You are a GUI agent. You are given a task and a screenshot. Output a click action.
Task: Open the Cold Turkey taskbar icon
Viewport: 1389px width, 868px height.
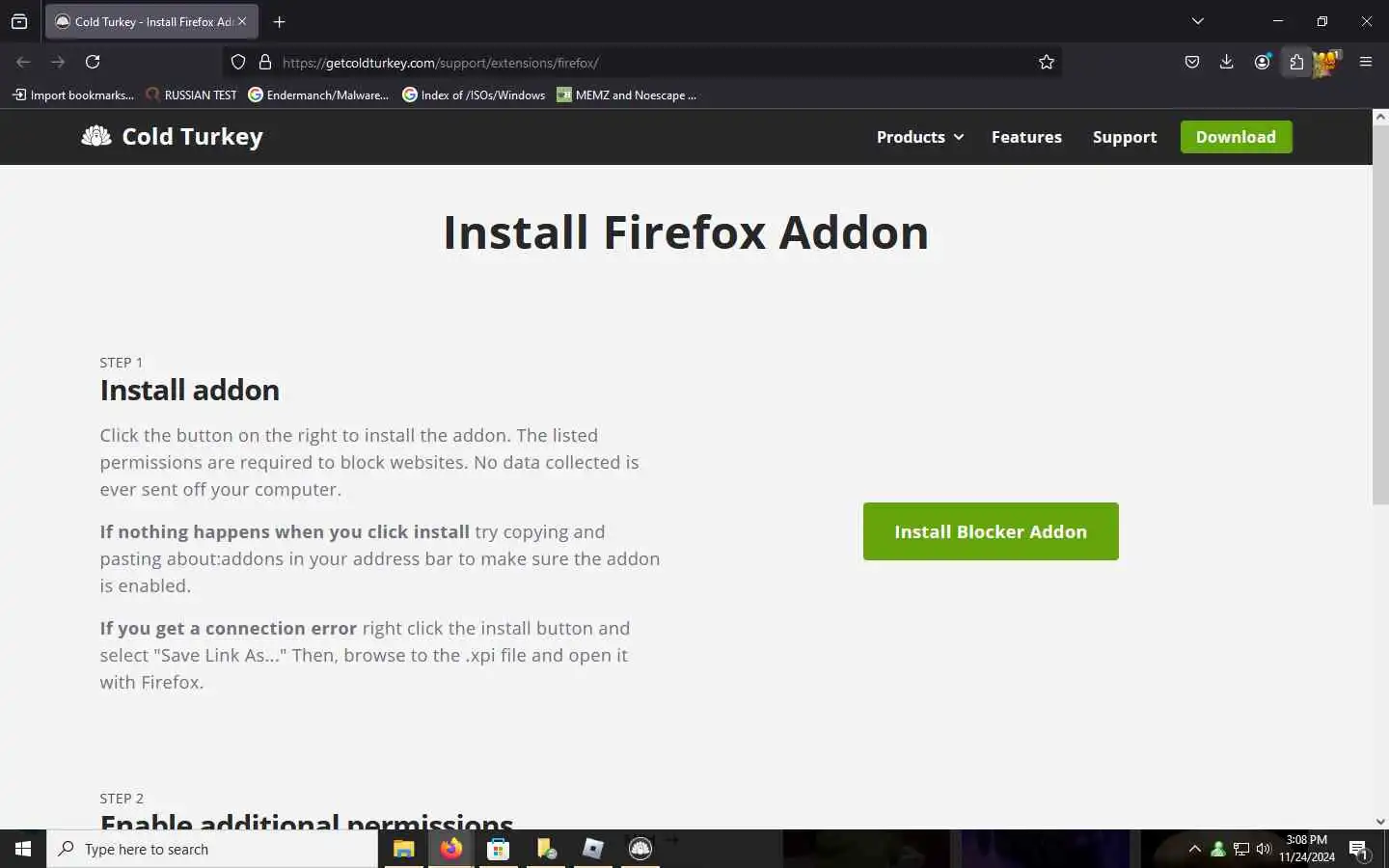[x=640, y=849]
